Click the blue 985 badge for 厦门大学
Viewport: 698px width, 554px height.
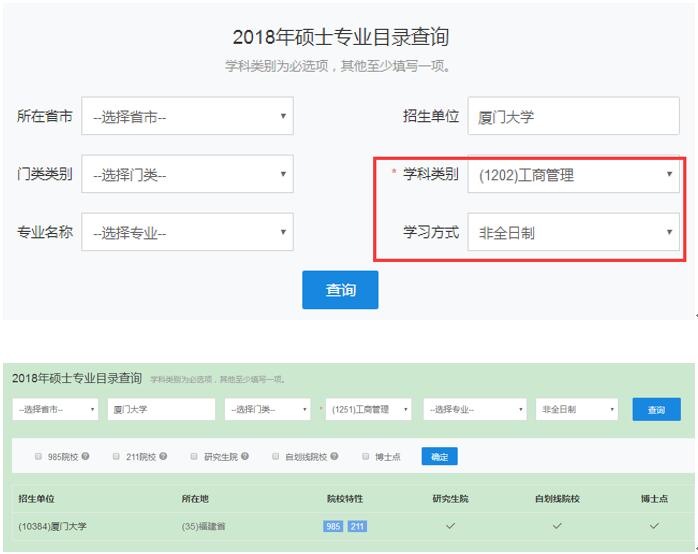tap(333, 526)
